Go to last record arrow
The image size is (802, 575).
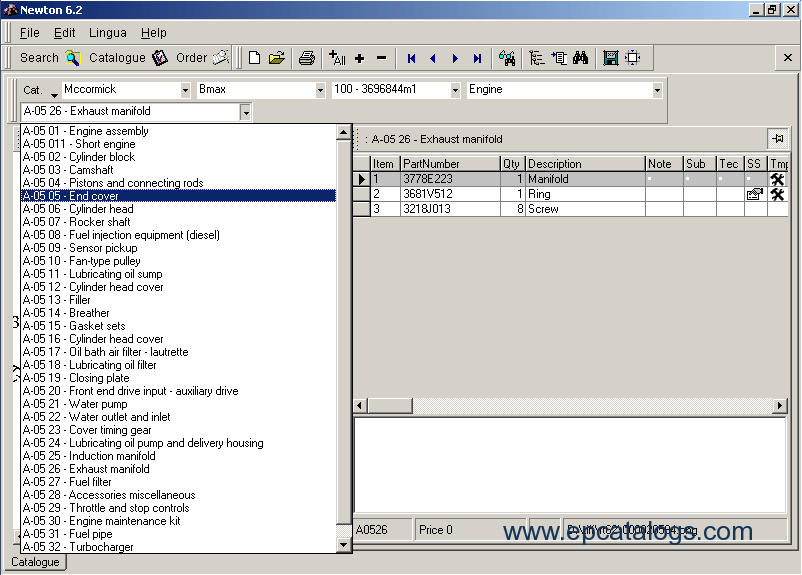point(477,58)
